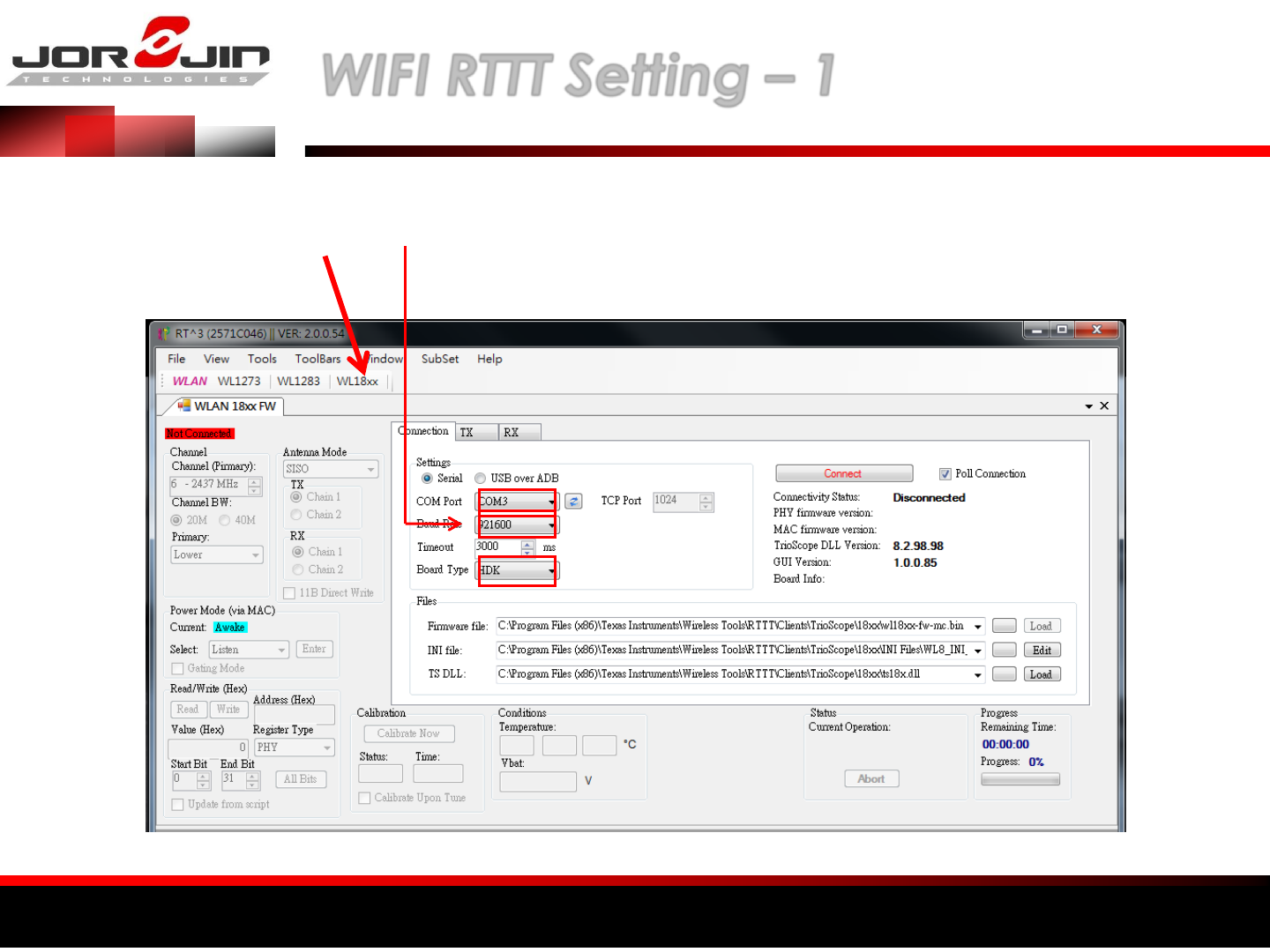
Task: Enable Update from script
Action: pyautogui.click(x=177, y=805)
